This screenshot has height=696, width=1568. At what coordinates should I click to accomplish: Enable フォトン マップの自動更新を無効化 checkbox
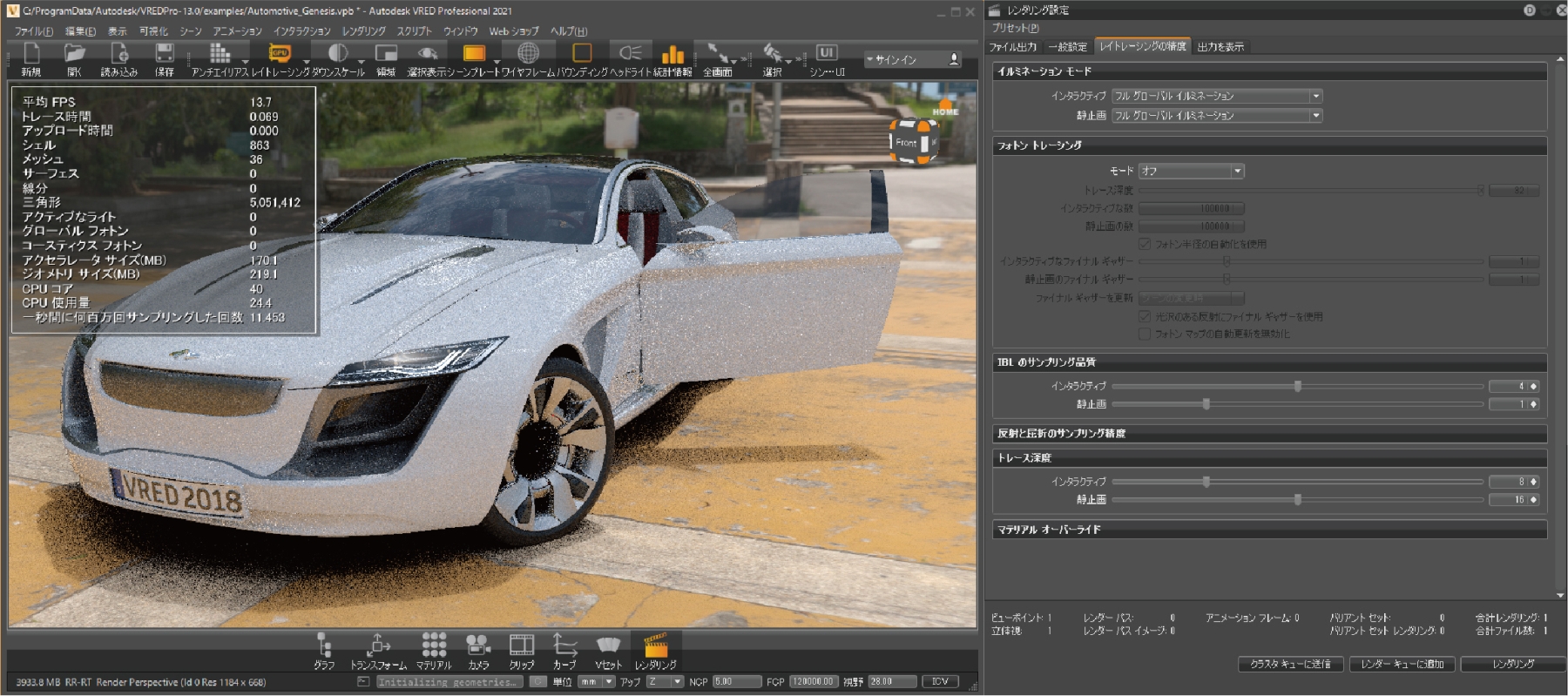1145,334
